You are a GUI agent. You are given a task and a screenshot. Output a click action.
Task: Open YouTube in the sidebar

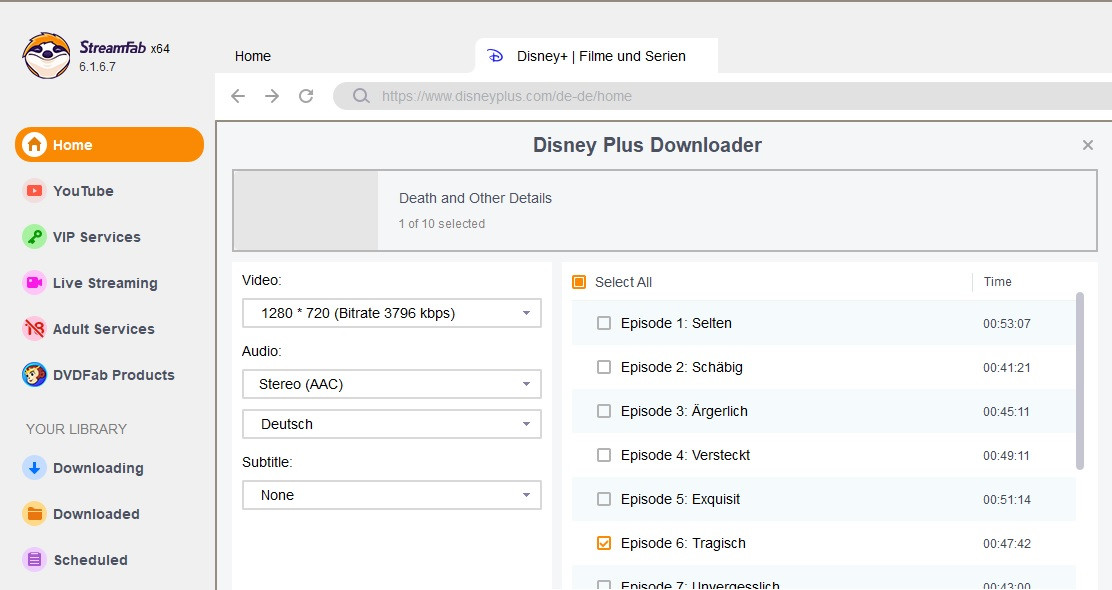tap(83, 191)
